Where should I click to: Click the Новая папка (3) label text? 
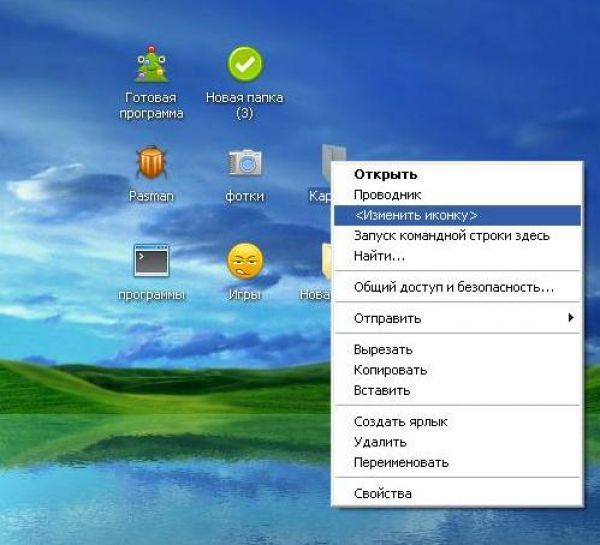245,105
